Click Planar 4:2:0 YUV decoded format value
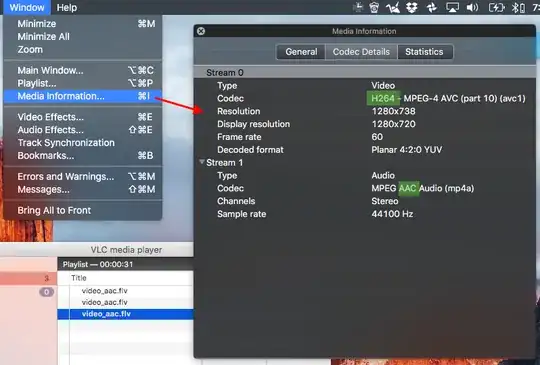 406,150
